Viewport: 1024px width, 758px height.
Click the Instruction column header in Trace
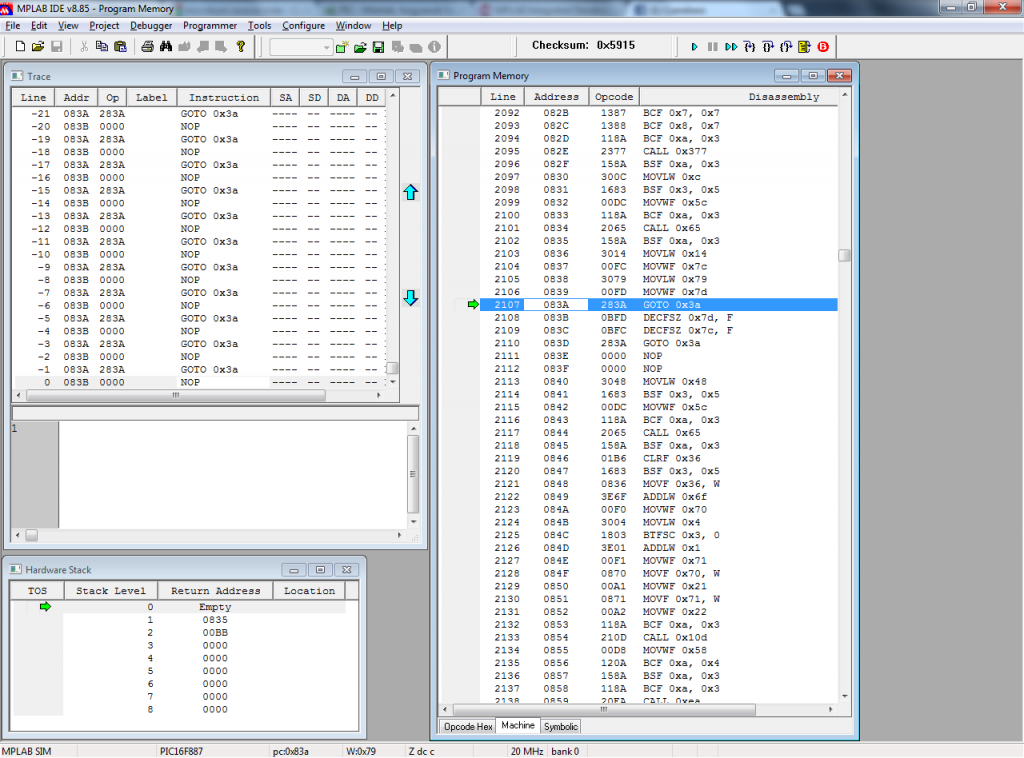(x=224, y=97)
